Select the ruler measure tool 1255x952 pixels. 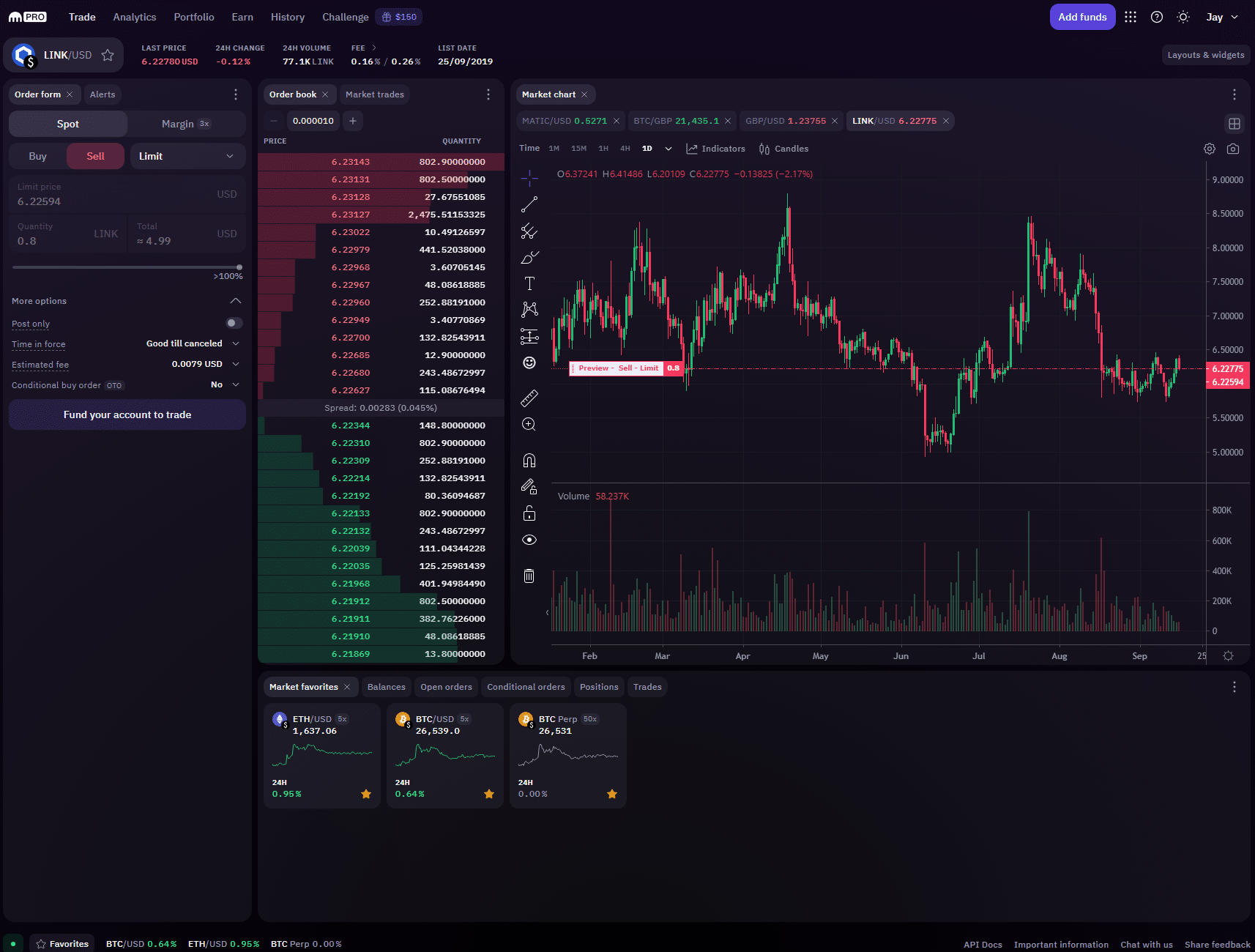click(x=529, y=398)
